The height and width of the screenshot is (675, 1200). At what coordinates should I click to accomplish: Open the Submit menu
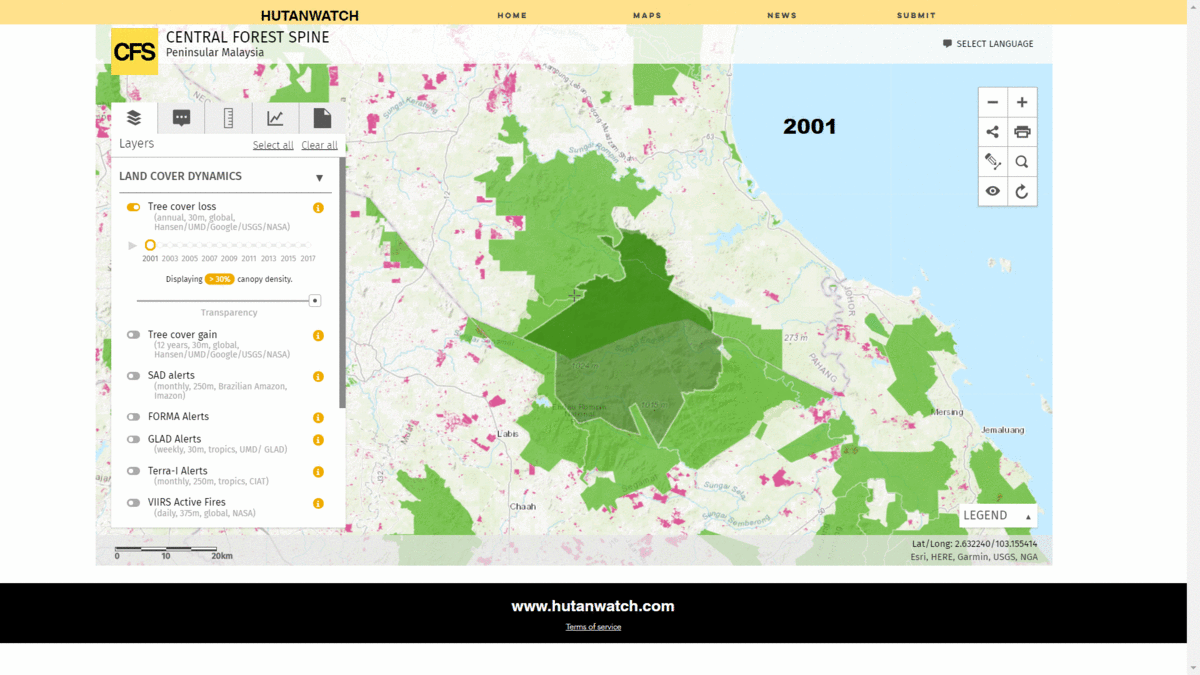point(916,15)
